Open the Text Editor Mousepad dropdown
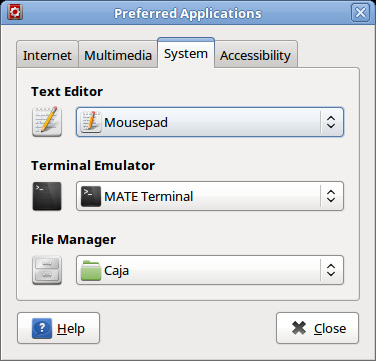The height and width of the screenshot is (361, 376). pyautogui.click(x=210, y=122)
